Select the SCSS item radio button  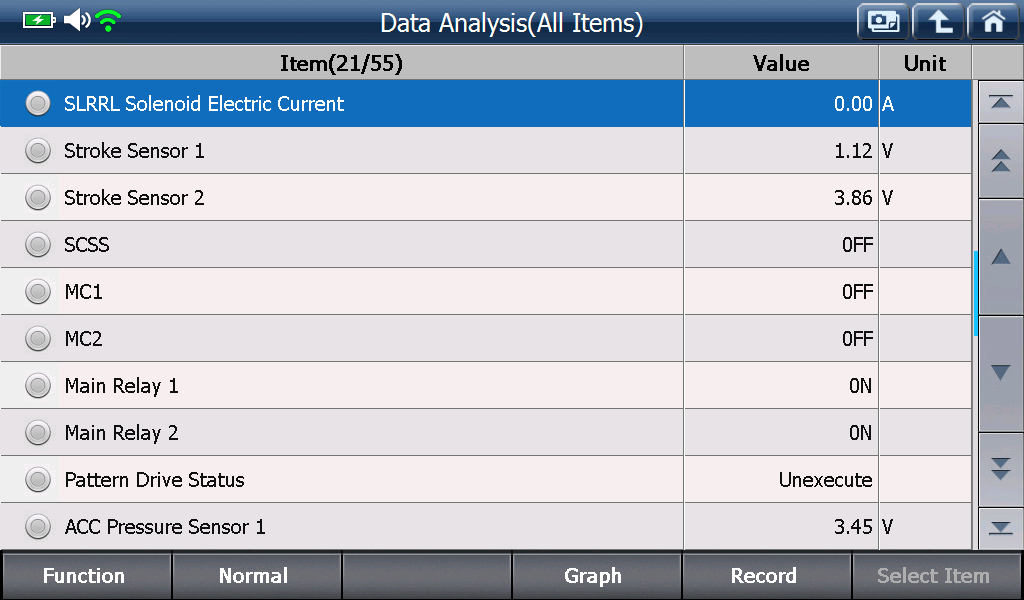tap(38, 245)
